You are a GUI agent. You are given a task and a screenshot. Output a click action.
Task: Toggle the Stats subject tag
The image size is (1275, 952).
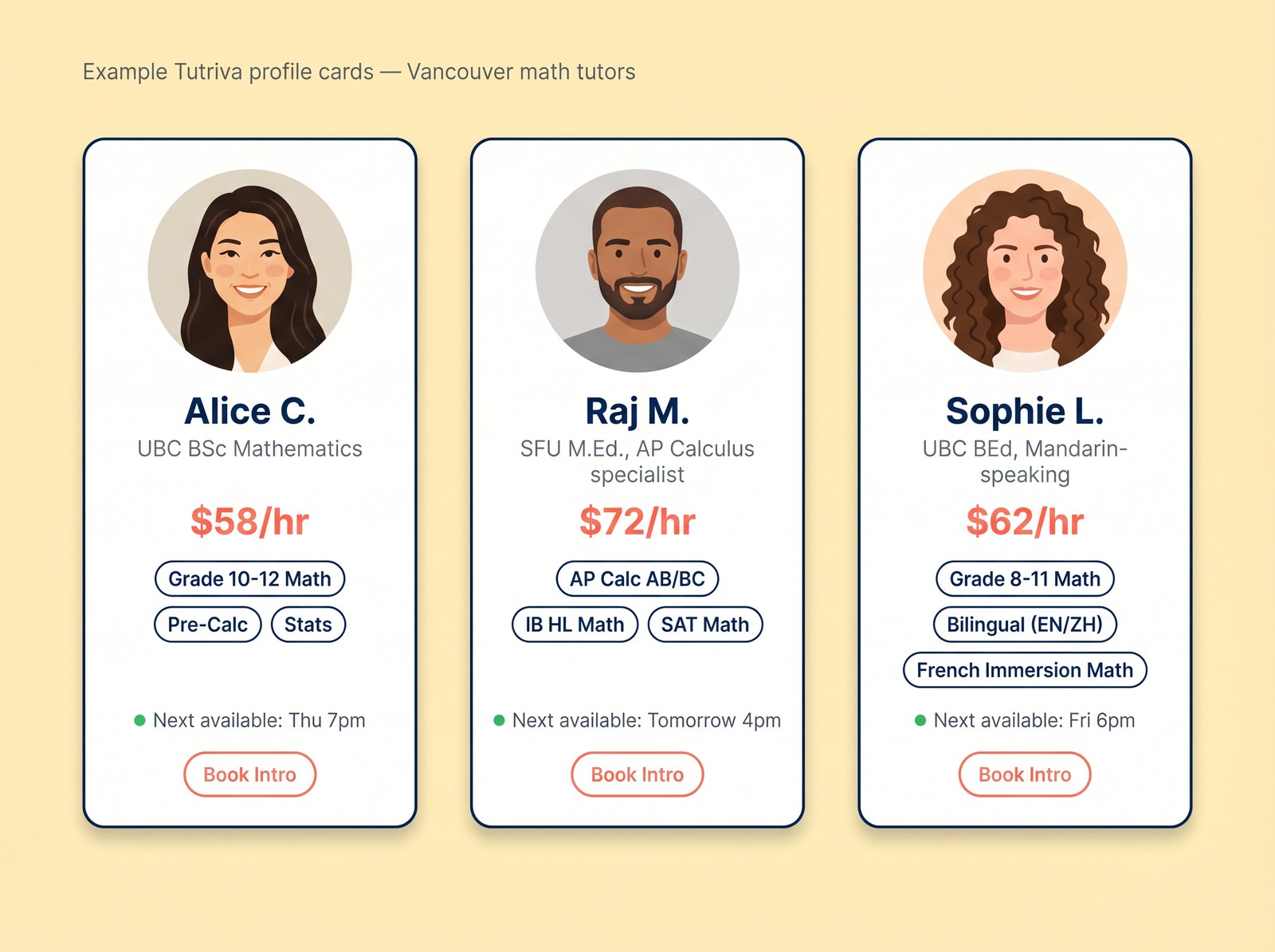coord(308,625)
